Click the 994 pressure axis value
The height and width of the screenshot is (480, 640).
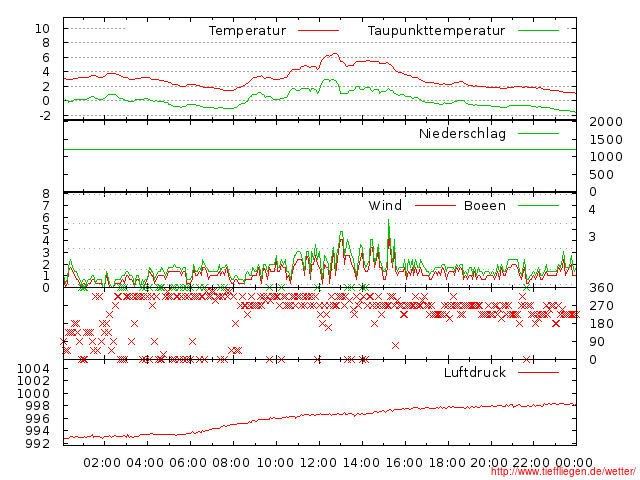(38, 431)
